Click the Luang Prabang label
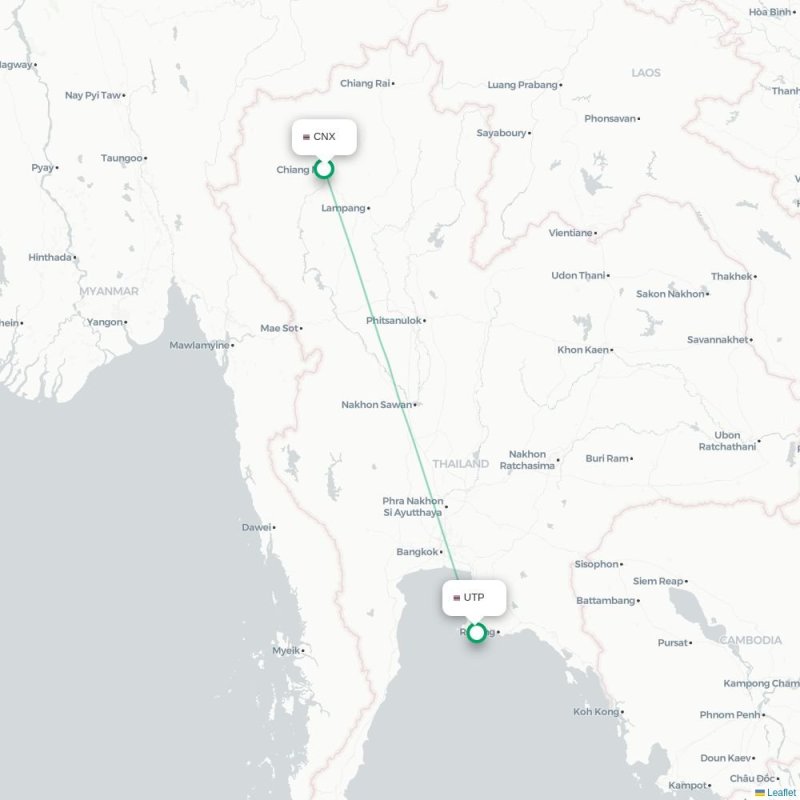 click(x=522, y=85)
